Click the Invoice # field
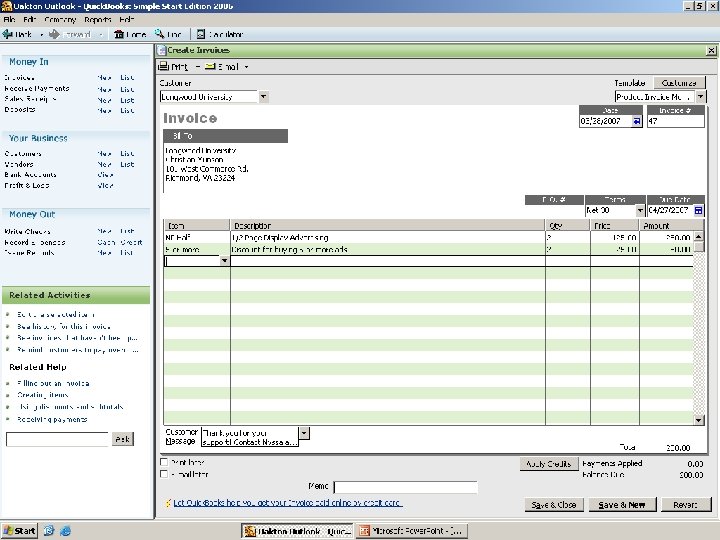 (x=675, y=121)
